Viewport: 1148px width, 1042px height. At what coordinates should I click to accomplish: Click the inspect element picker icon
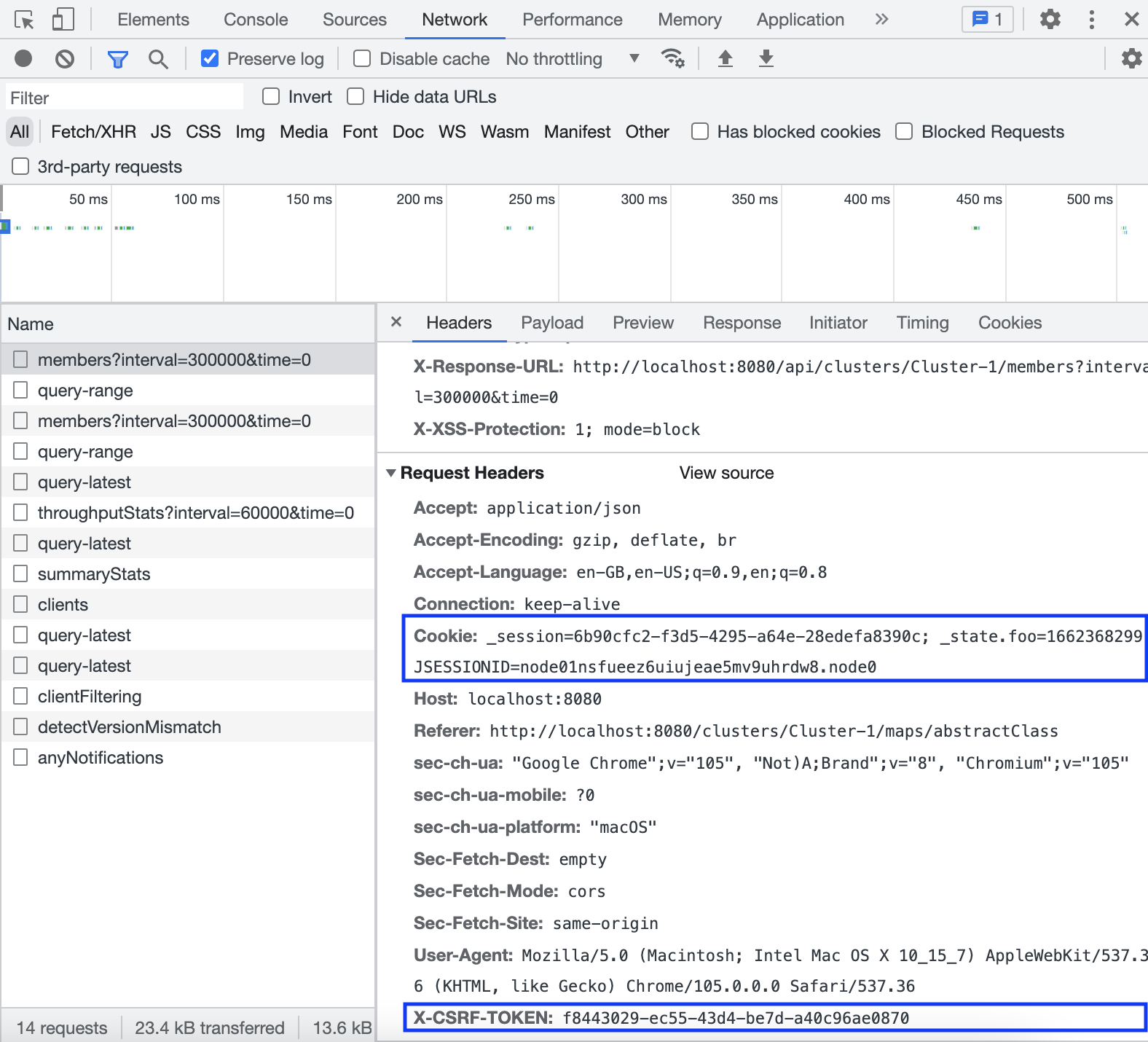point(24,20)
